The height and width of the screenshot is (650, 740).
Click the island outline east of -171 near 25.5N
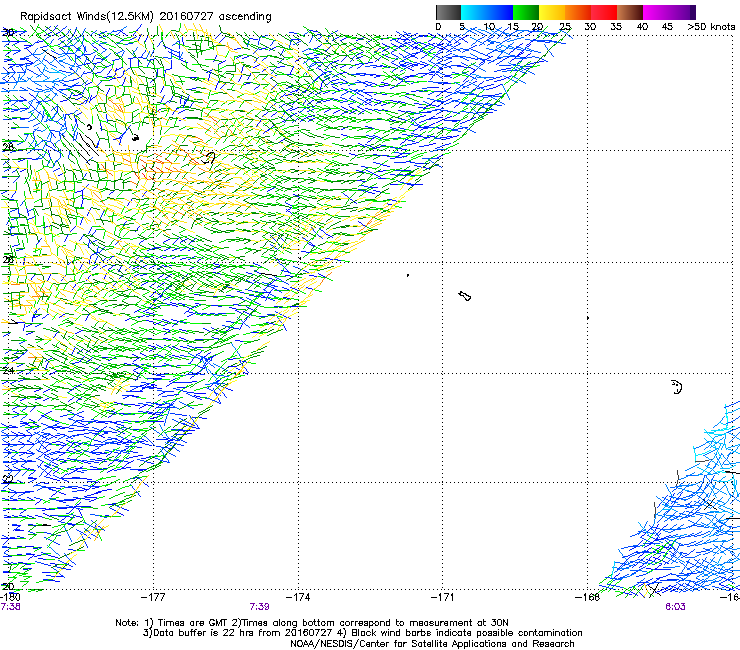click(x=465, y=296)
